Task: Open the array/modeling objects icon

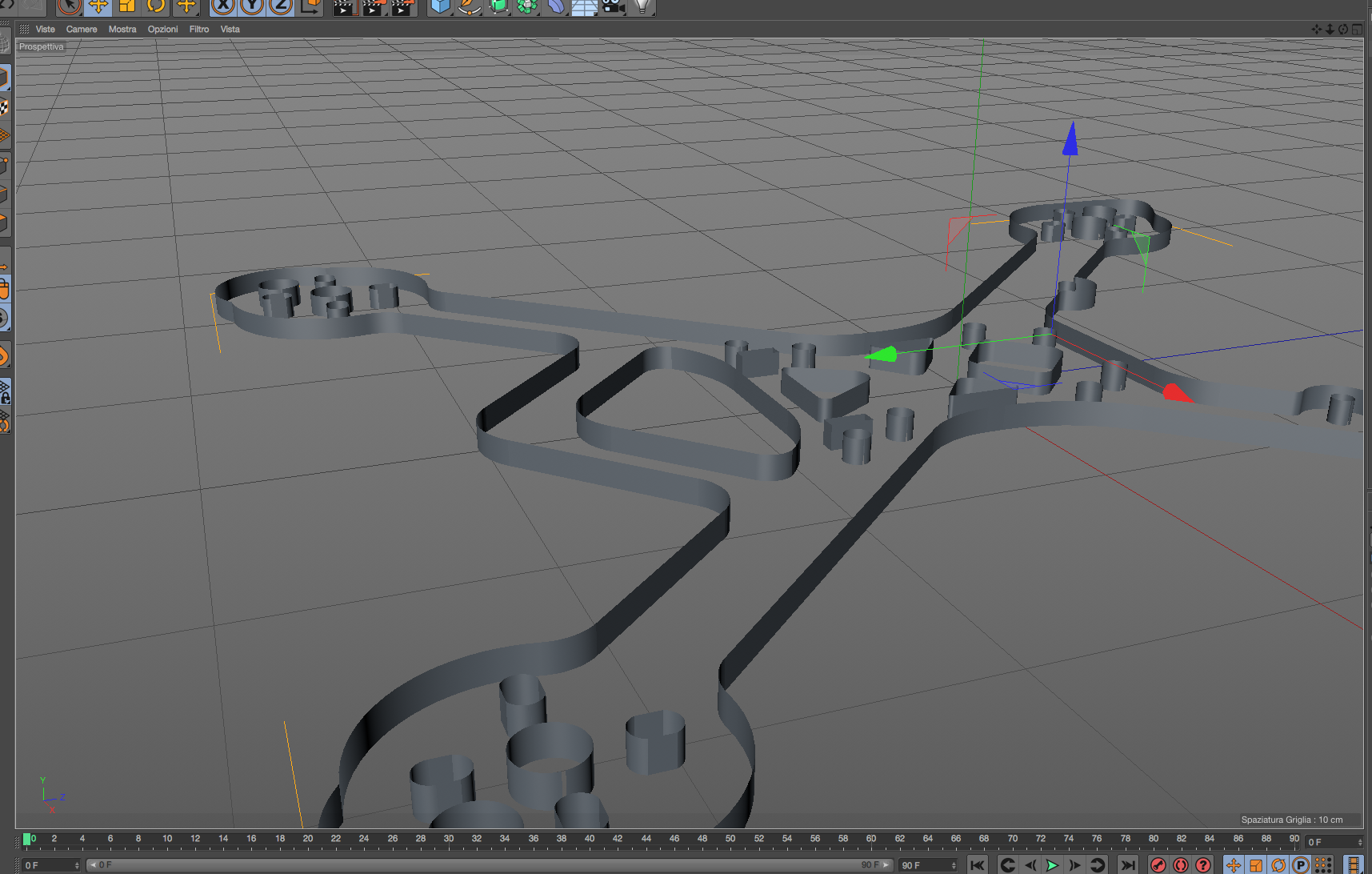Action: pyautogui.click(x=527, y=6)
